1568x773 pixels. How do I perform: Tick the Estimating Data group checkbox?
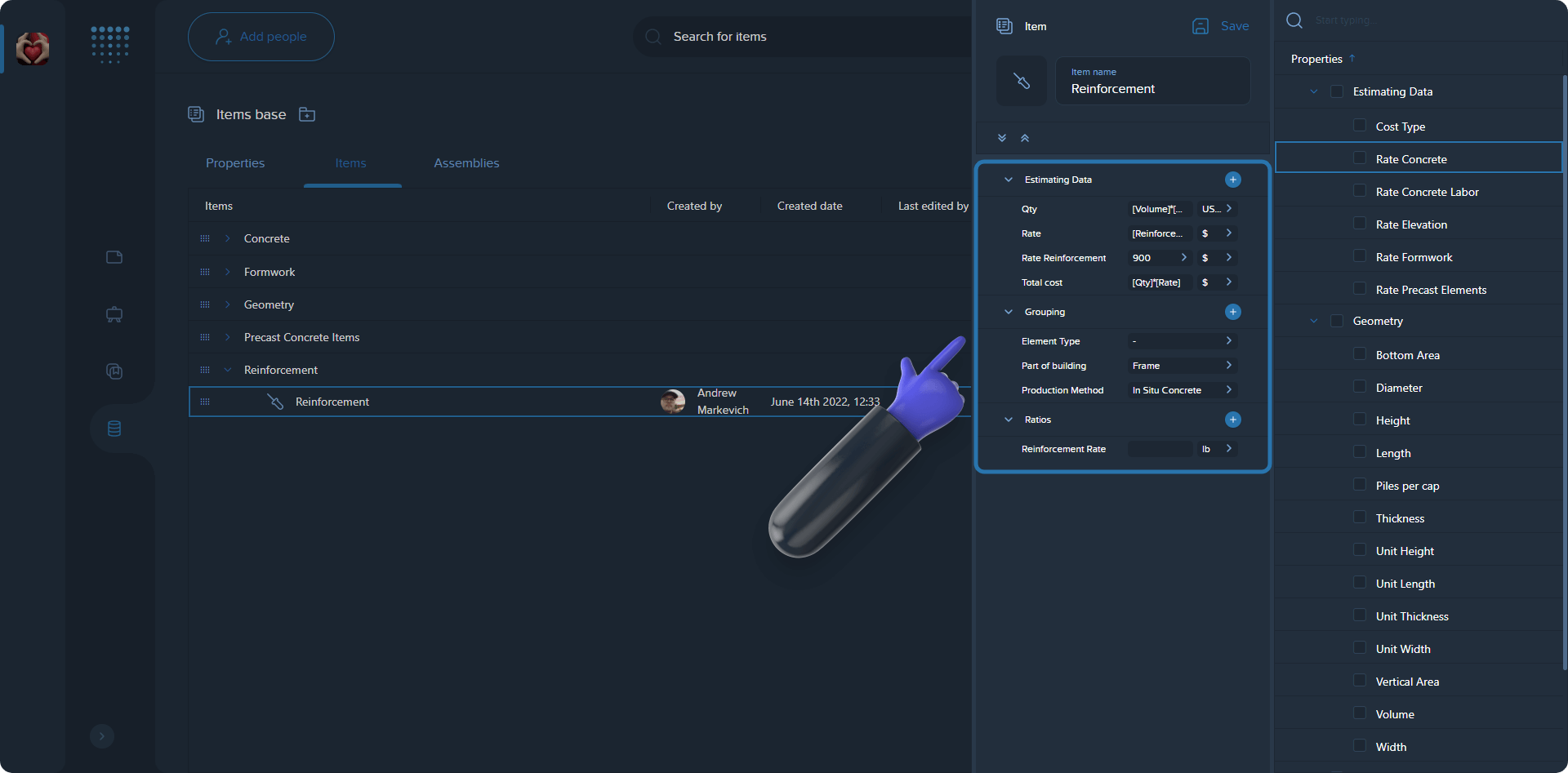point(1337,91)
